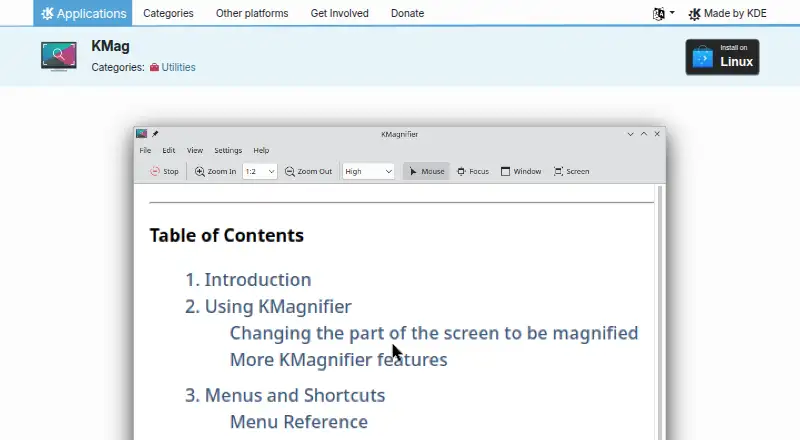Click the Table of Contents heading
This screenshot has height=440, width=800.
[227, 235]
